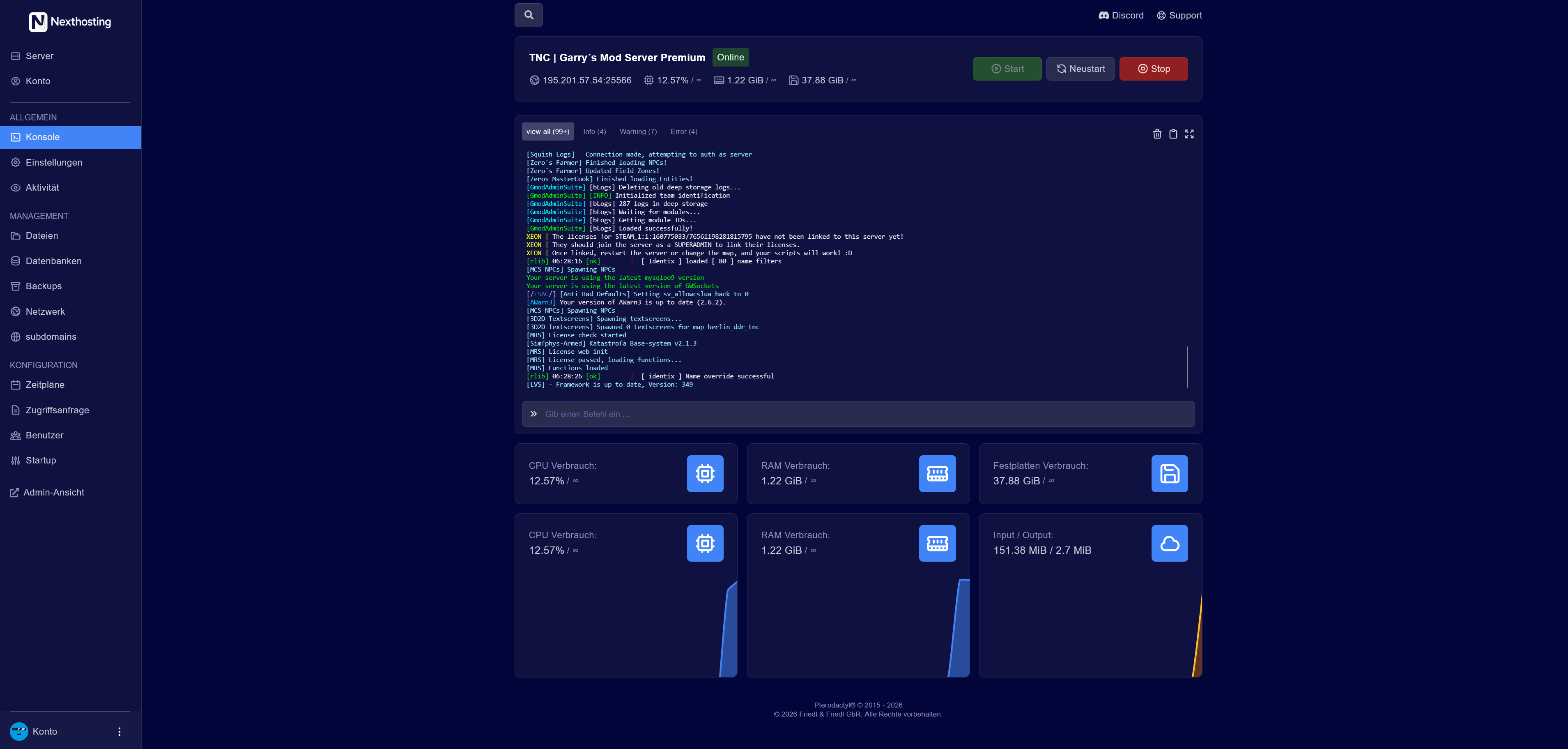Click the header CPU usage icon
1568x749 pixels.
coord(649,81)
